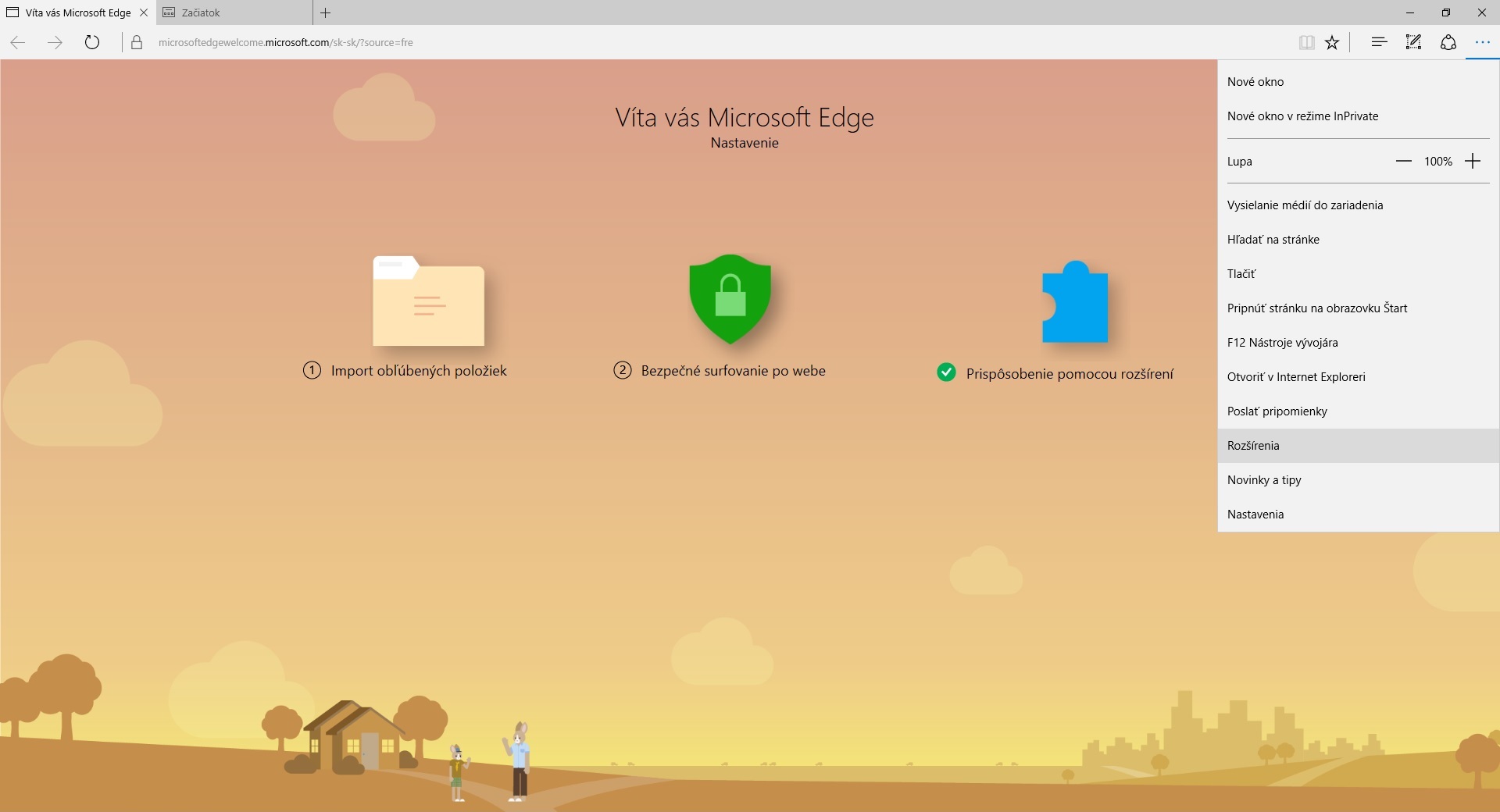Viewport: 1500px width, 812px height.
Task: Click Prispôsobenie pomocou rozšírení link
Action: (1070, 374)
